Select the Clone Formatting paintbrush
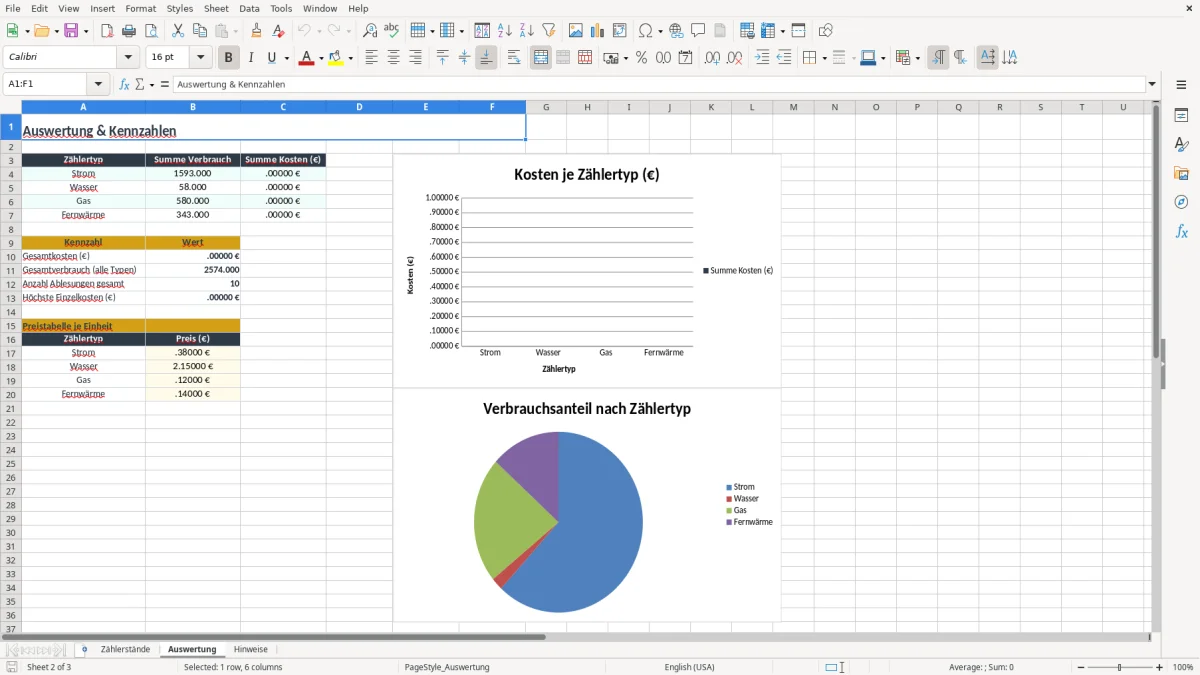Image resolution: width=1200 pixels, height=675 pixels. [257, 31]
